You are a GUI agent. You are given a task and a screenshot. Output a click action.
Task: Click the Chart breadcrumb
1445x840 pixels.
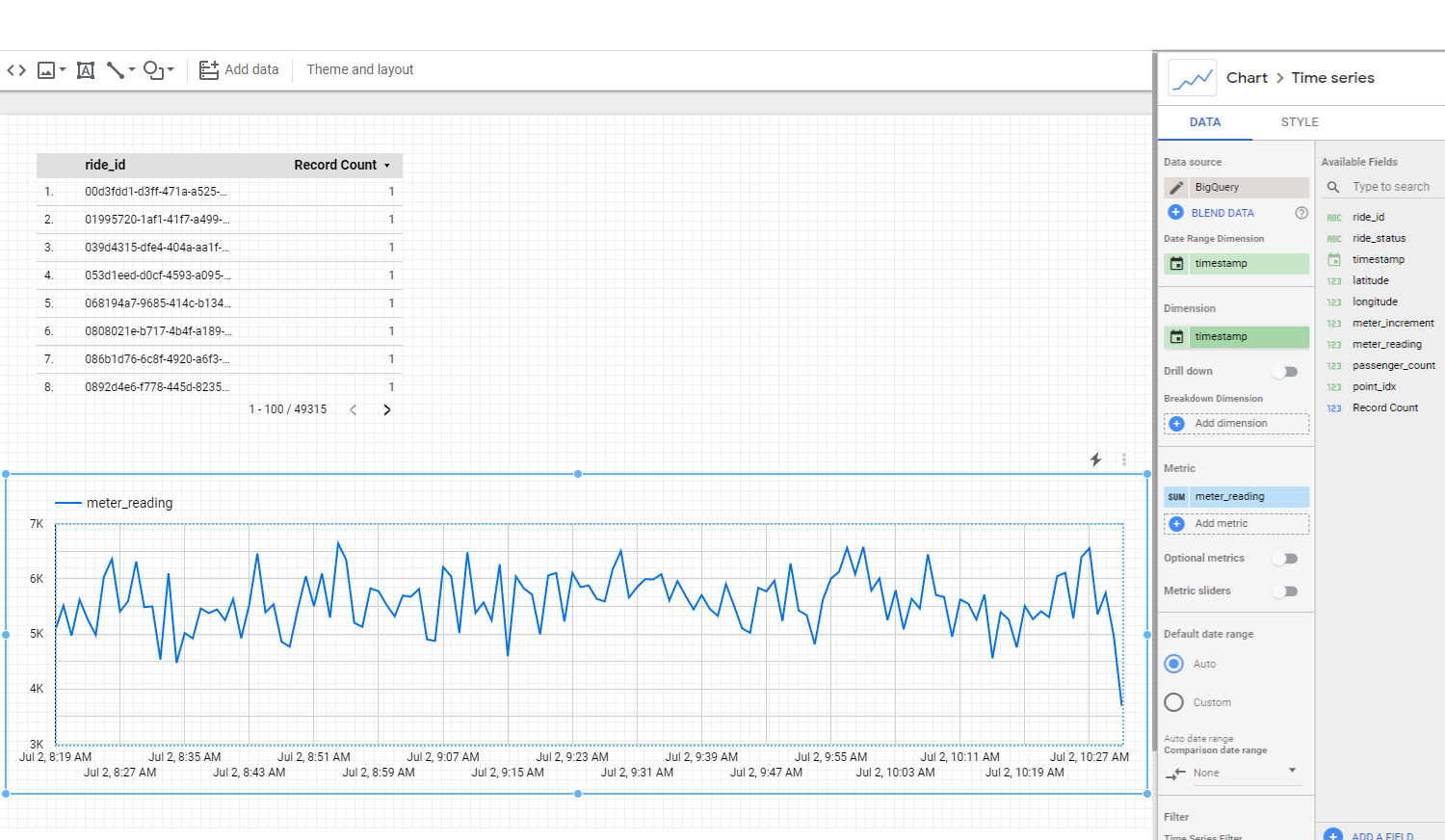(1247, 78)
